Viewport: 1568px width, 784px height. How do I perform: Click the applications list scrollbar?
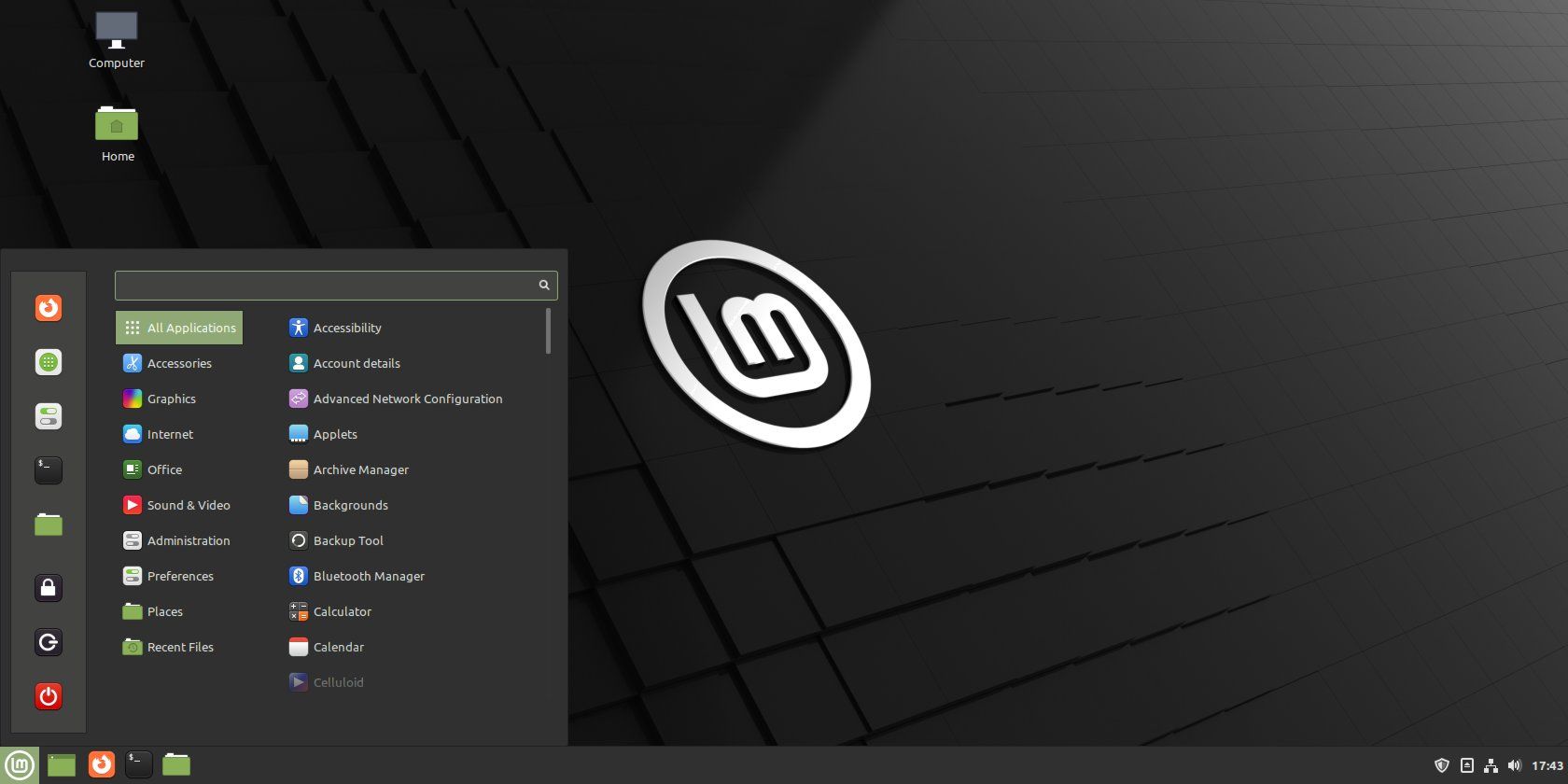[549, 331]
